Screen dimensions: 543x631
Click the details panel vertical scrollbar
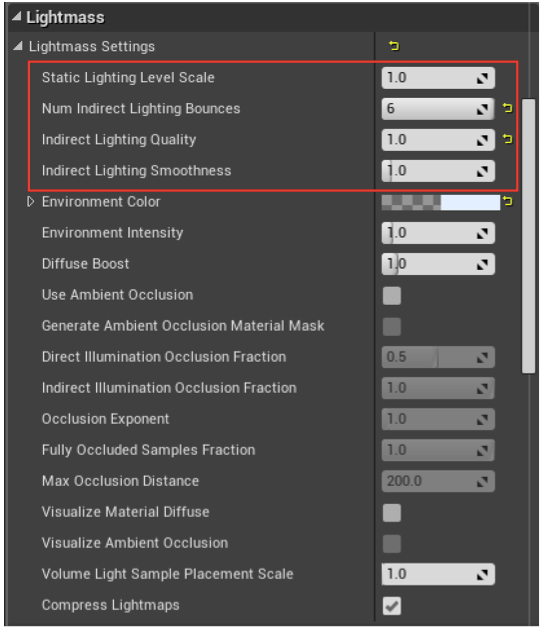pos(528,236)
